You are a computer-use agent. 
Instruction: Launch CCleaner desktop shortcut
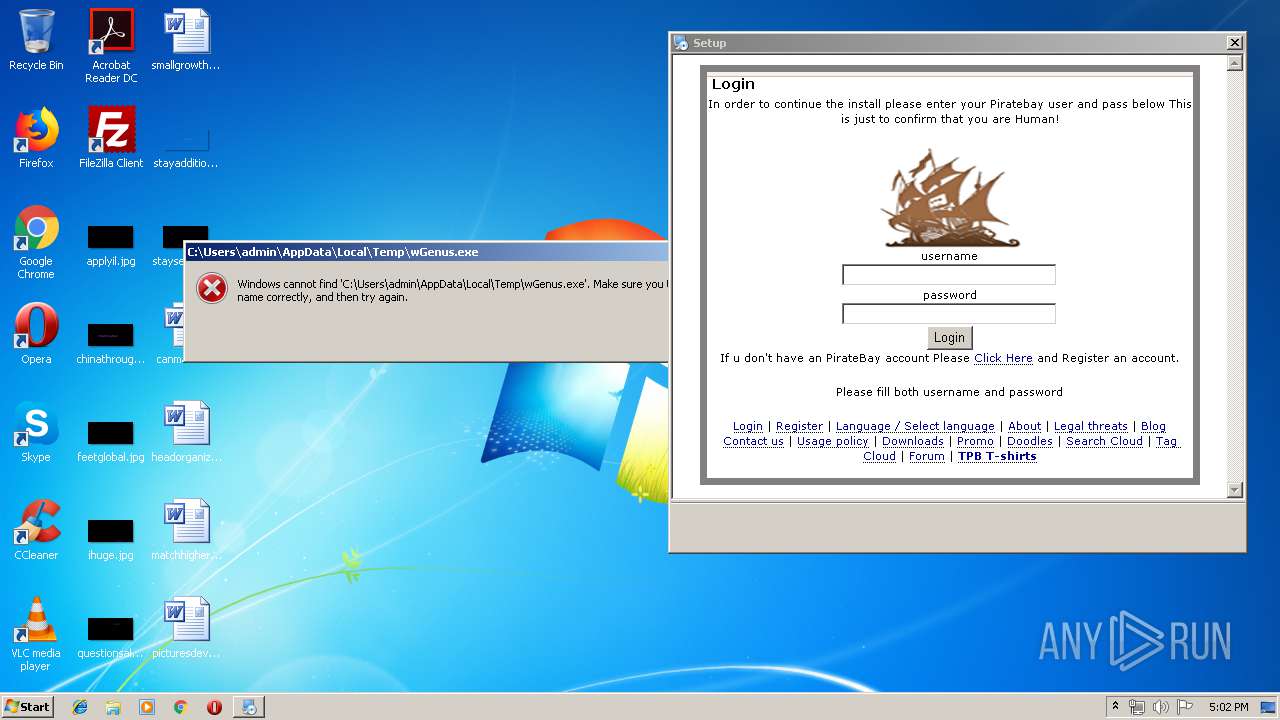point(36,530)
